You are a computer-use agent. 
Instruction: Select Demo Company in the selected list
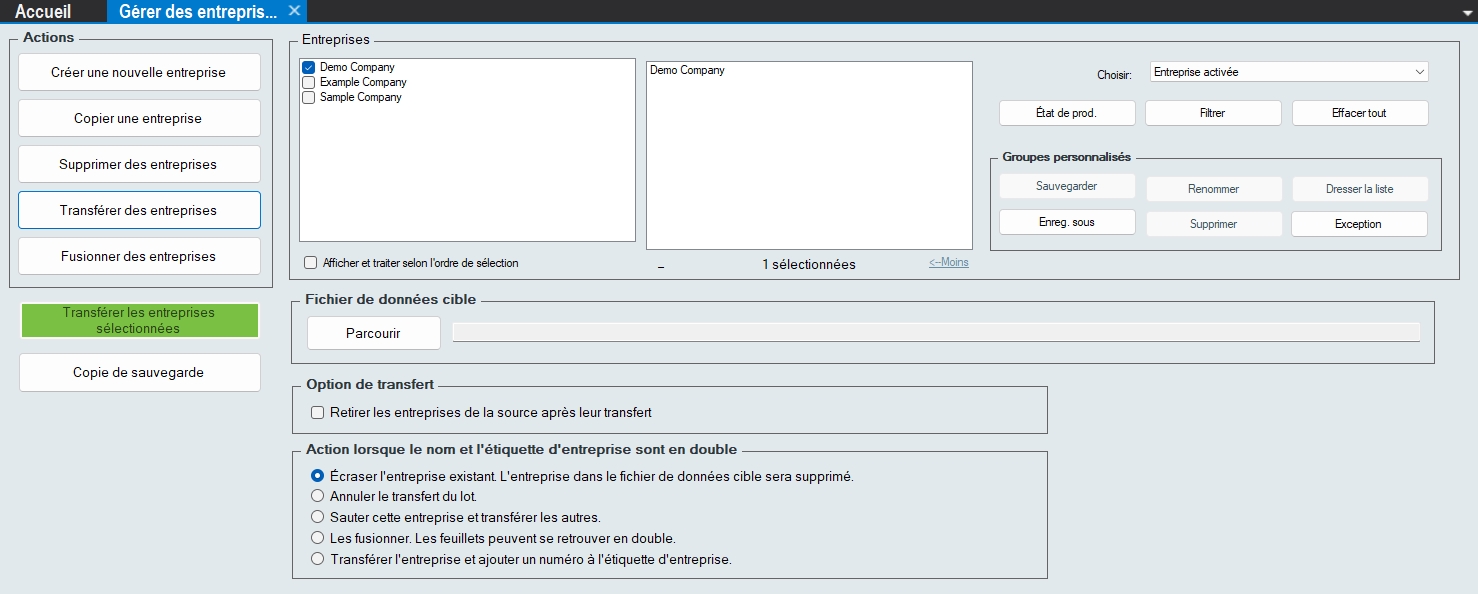(687, 71)
